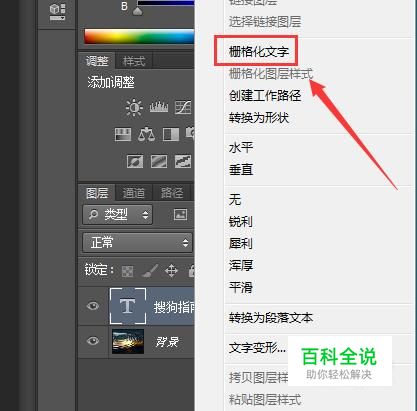Add a Black & White adjustment
The height and width of the screenshot is (411, 417).
(x=171, y=135)
